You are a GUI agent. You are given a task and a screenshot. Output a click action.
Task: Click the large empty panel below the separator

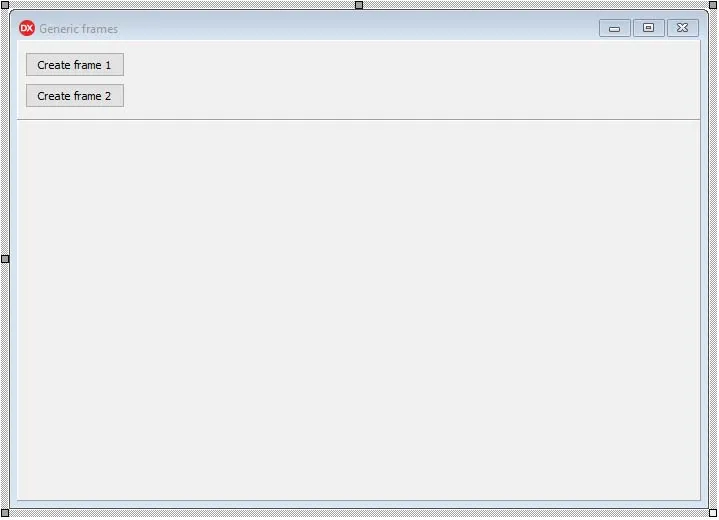(359, 310)
